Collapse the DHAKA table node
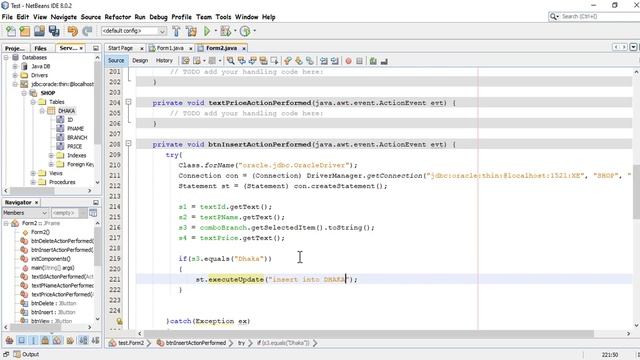The width and height of the screenshot is (640, 360). pos(42,111)
